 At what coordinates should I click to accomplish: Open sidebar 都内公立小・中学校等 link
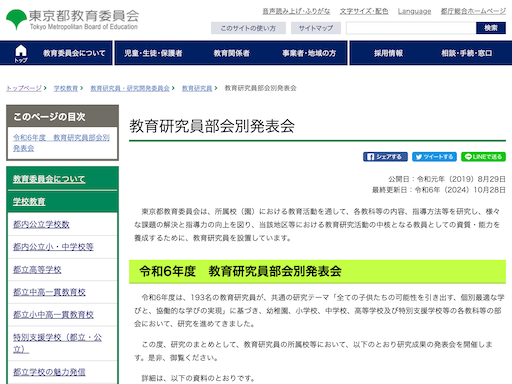click(x=53, y=247)
